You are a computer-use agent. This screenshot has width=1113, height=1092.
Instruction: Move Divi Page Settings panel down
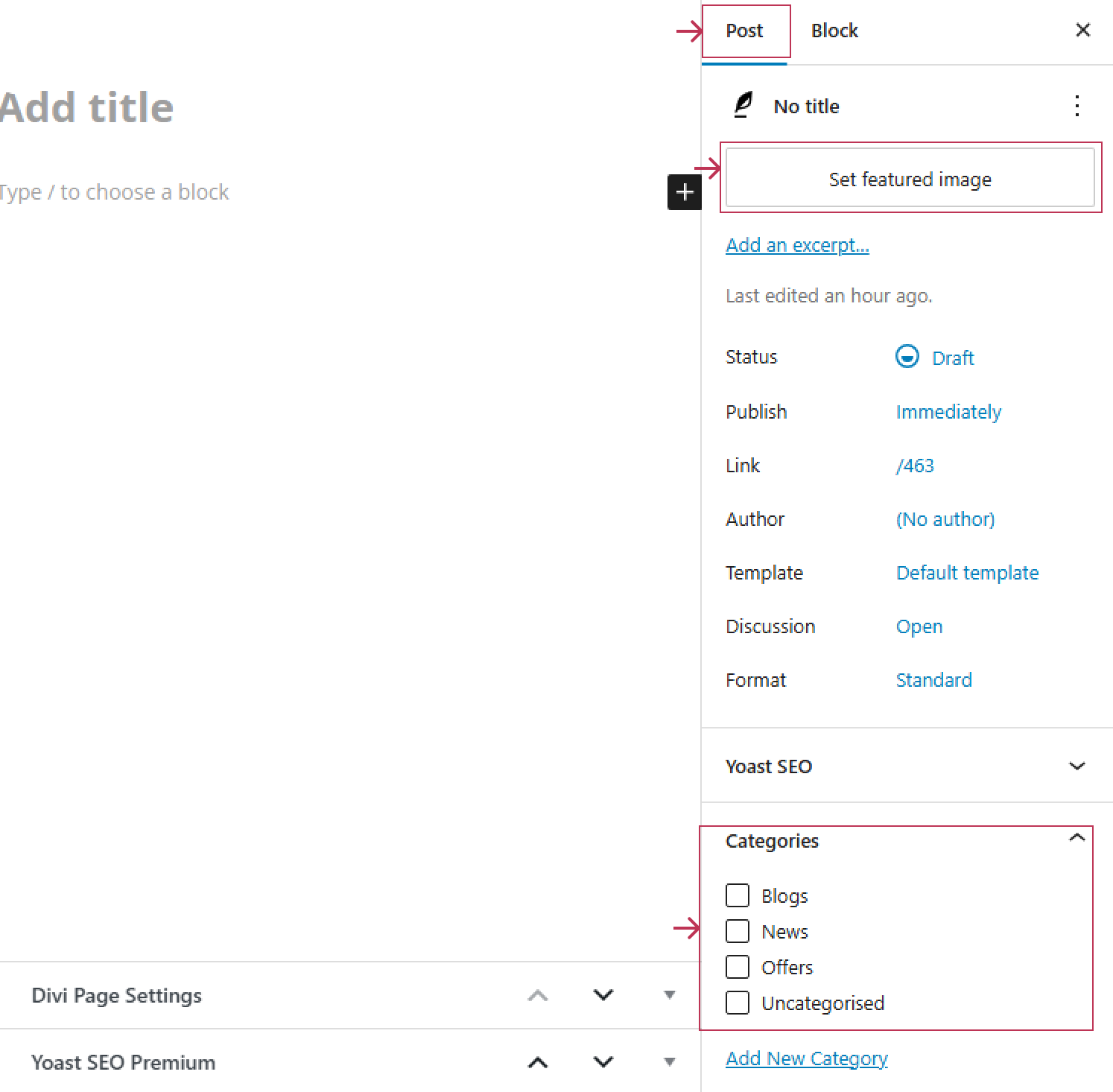[603, 995]
